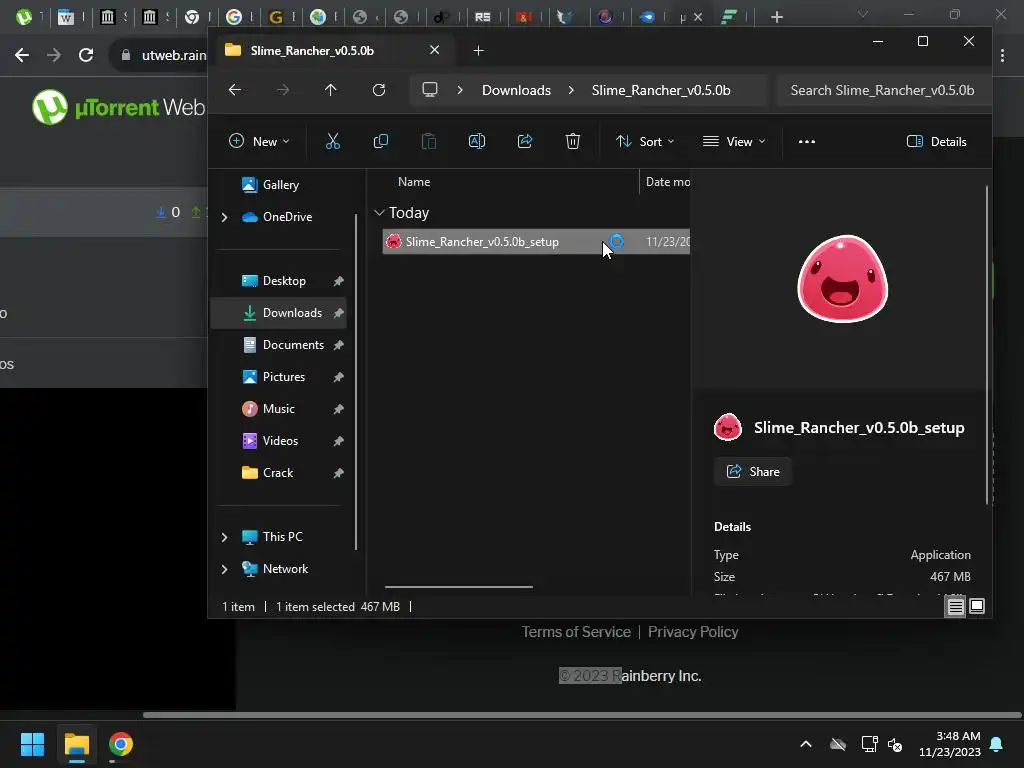Expand the This PC tree node
The height and width of the screenshot is (768, 1024).
tap(225, 537)
